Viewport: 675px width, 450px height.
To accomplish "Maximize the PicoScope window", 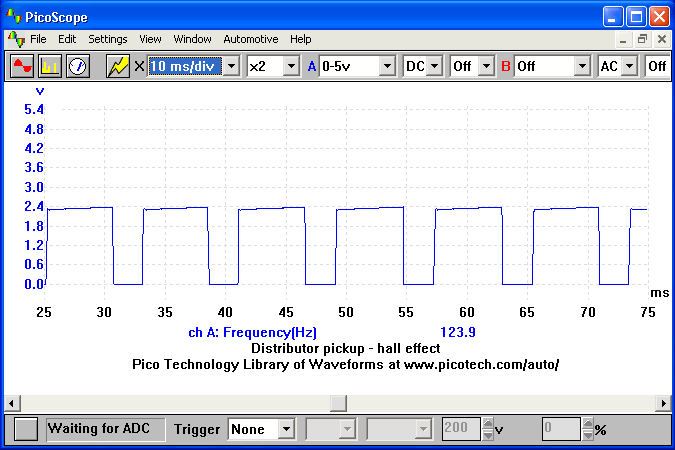I will click(x=636, y=17).
